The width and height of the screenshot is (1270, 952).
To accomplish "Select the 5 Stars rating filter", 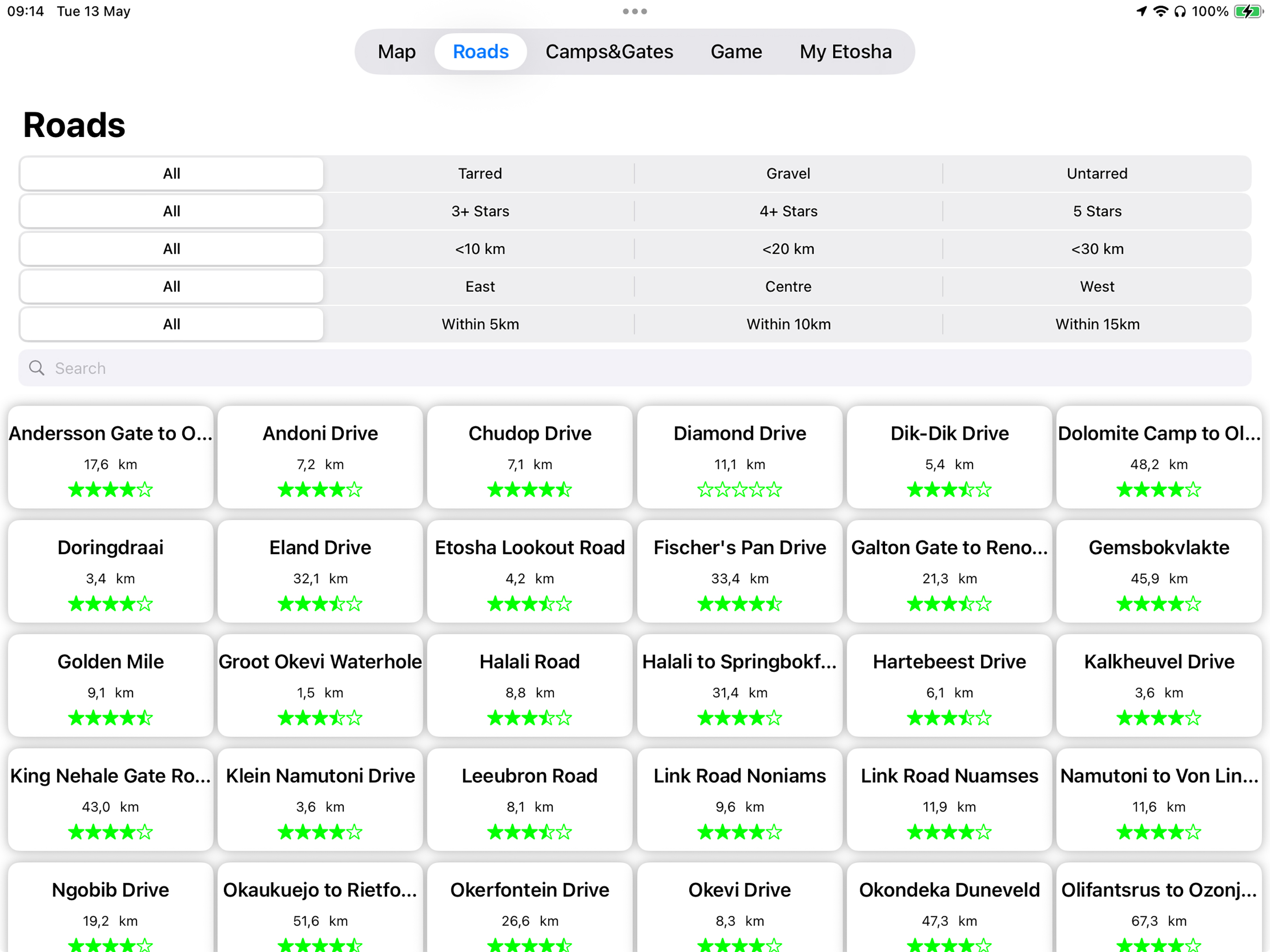I will click(1096, 211).
